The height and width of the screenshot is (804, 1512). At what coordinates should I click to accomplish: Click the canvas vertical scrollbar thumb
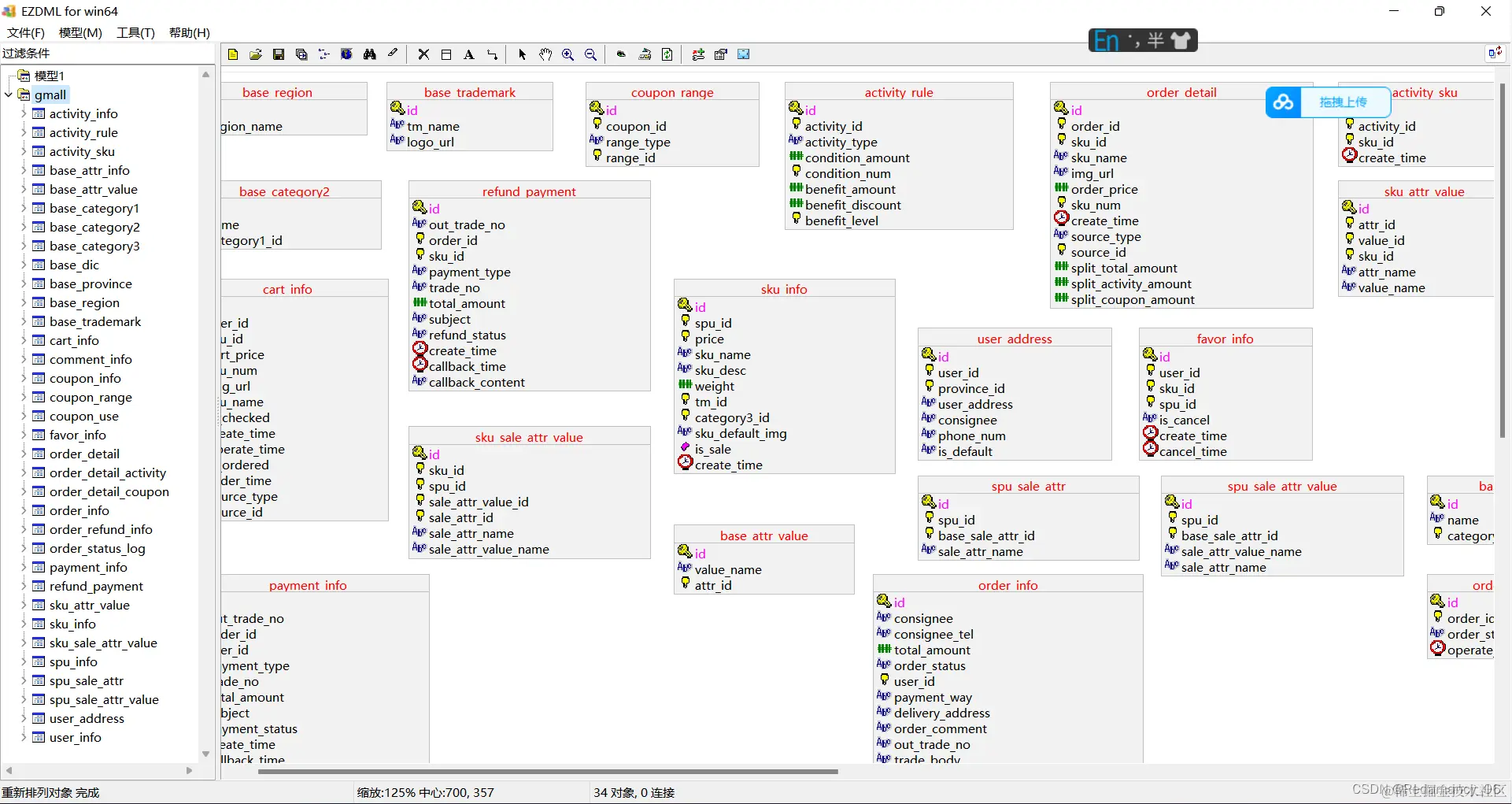(x=1502, y=260)
